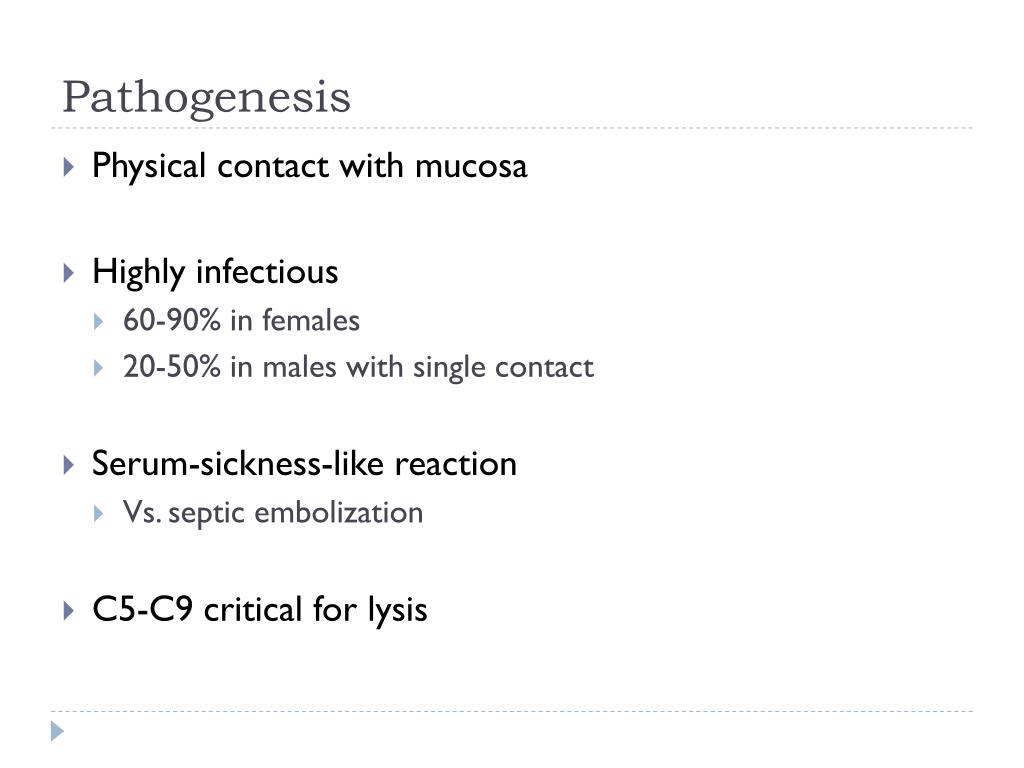Click the small arrow bullet before 60-90%
Image resolution: width=1024 pixels, height=768 pixels.
[99, 321]
